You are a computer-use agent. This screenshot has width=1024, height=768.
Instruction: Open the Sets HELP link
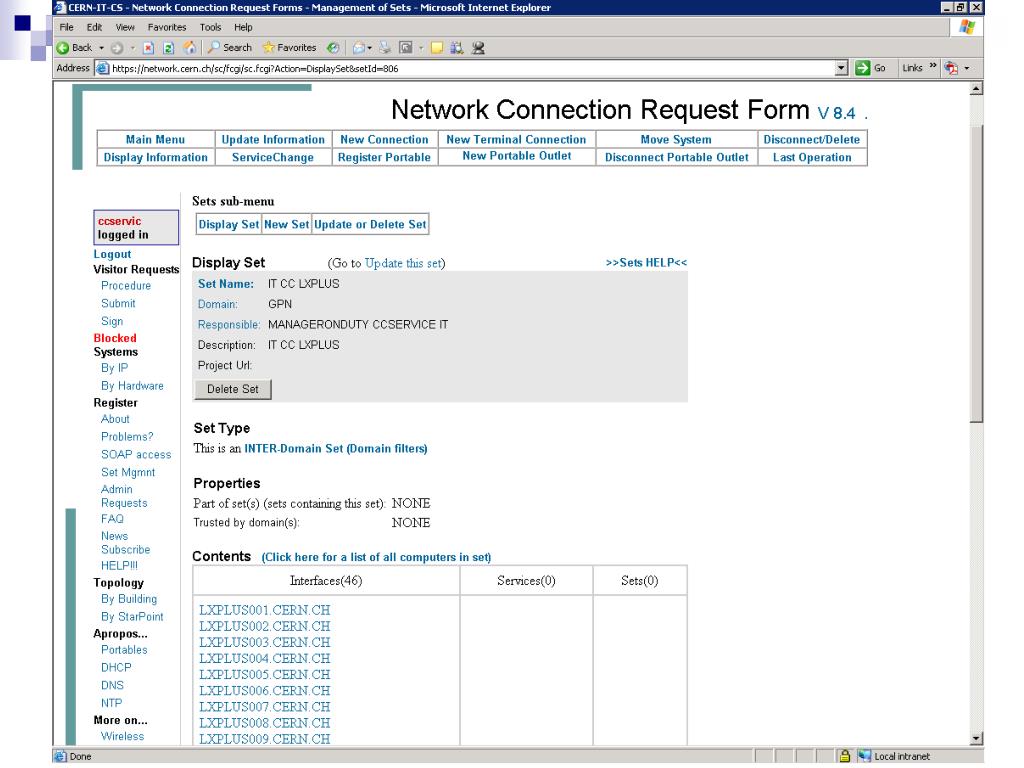tap(646, 263)
